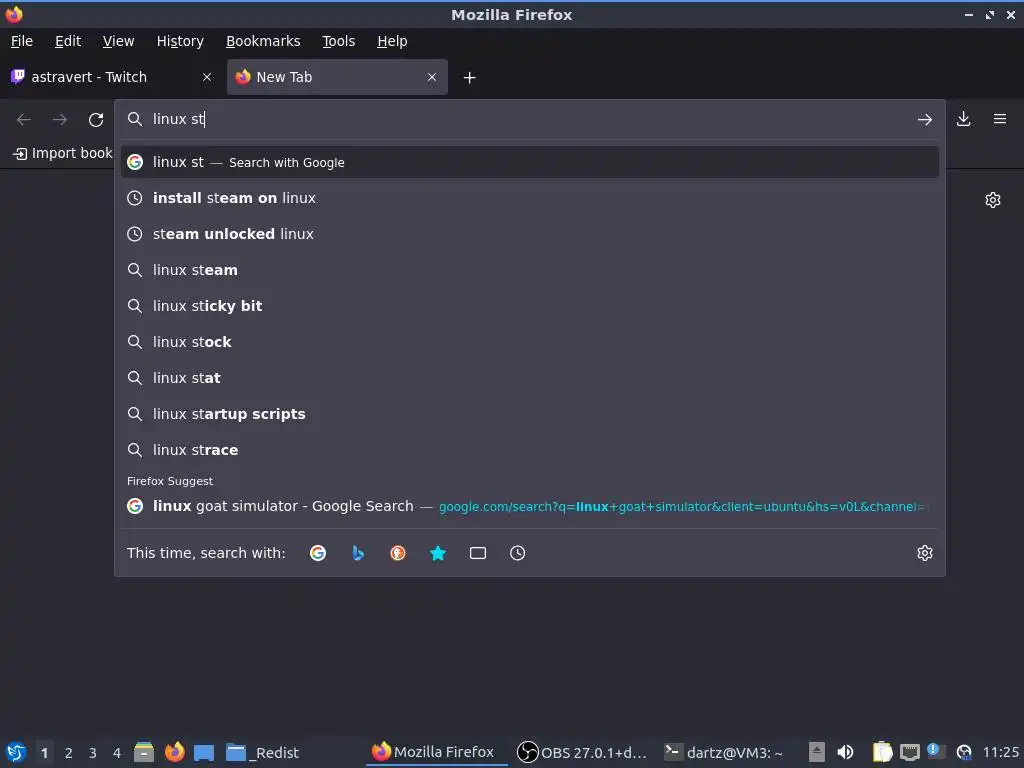Switch to dartz@VM3 terminal taskbar item
Image resolution: width=1024 pixels, height=768 pixels.
coord(724,752)
